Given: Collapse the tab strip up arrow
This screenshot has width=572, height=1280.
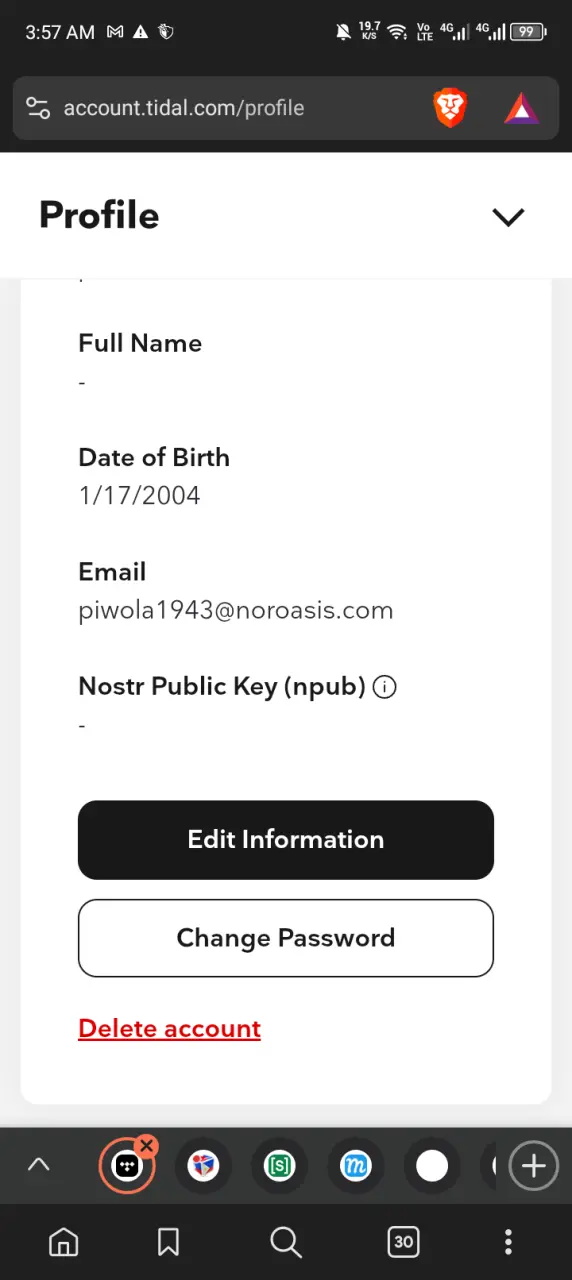Looking at the screenshot, I should pyautogui.click(x=39, y=1165).
